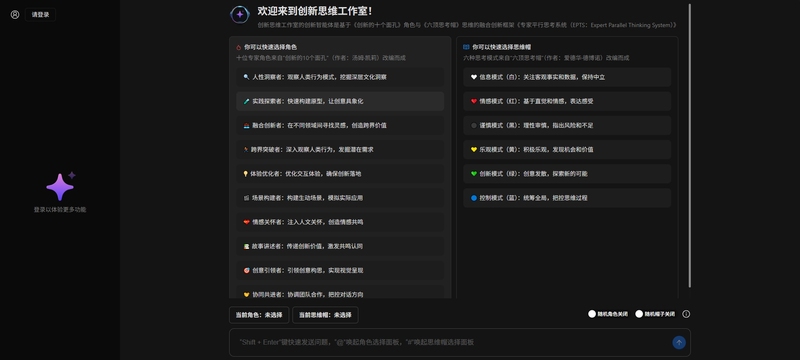Click the studio avatar icon next to the welcome title
This screenshot has height=360, width=800.
pos(240,15)
